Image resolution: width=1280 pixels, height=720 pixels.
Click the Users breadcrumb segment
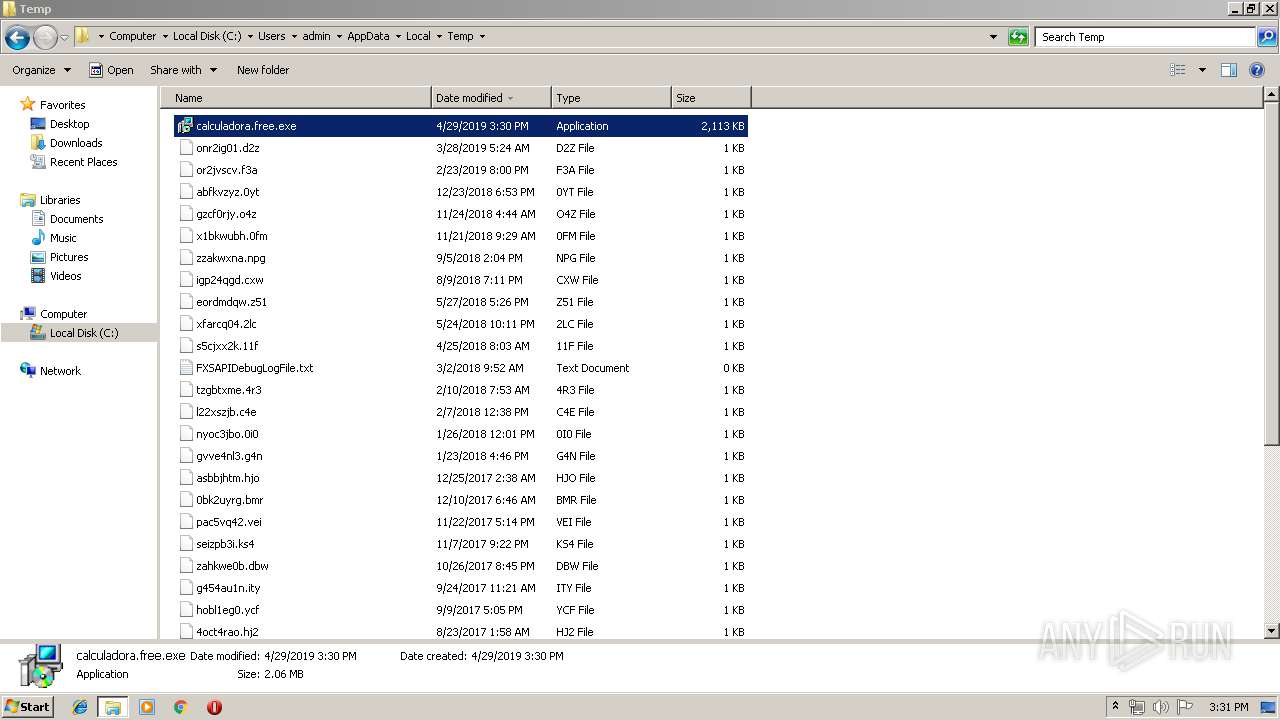tap(271, 36)
